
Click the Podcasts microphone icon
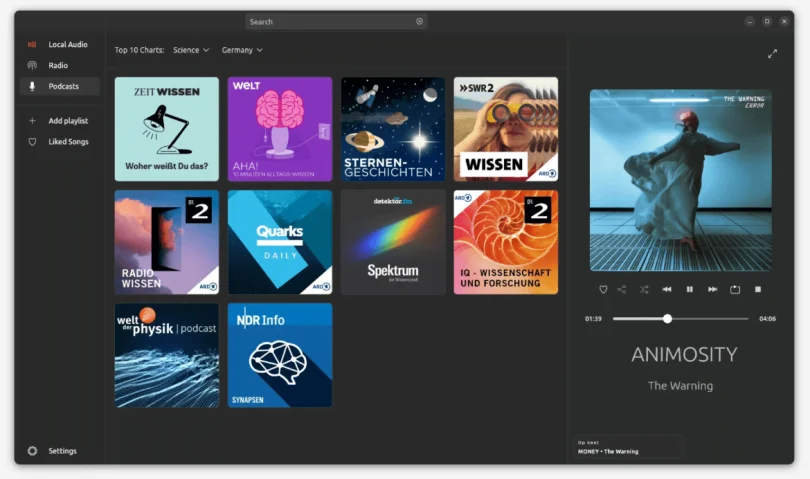pyautogui.click(x=32, y=86)
